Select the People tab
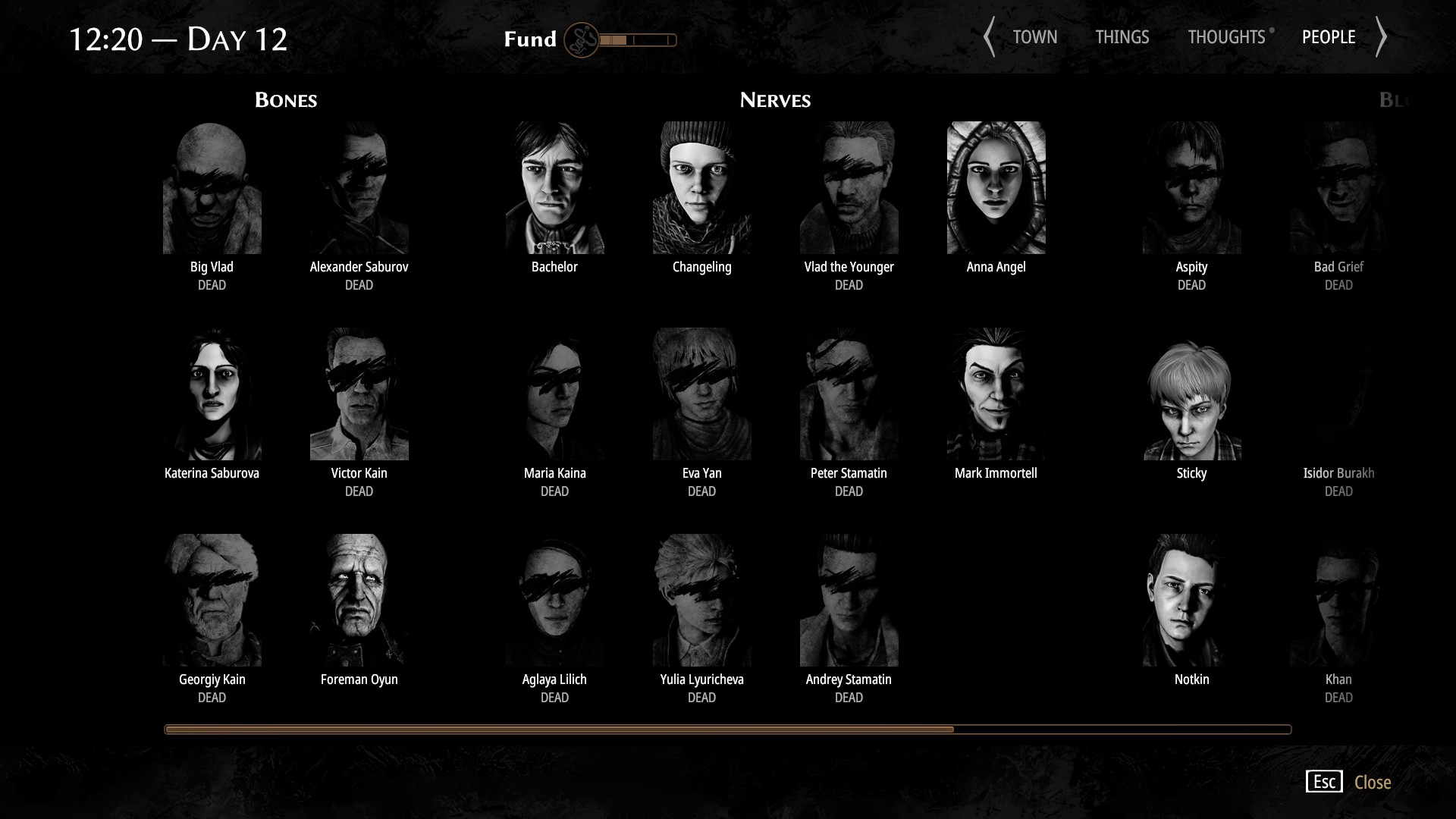The height and width of the screenshot is (819, 1456). tap(1329, 37)
